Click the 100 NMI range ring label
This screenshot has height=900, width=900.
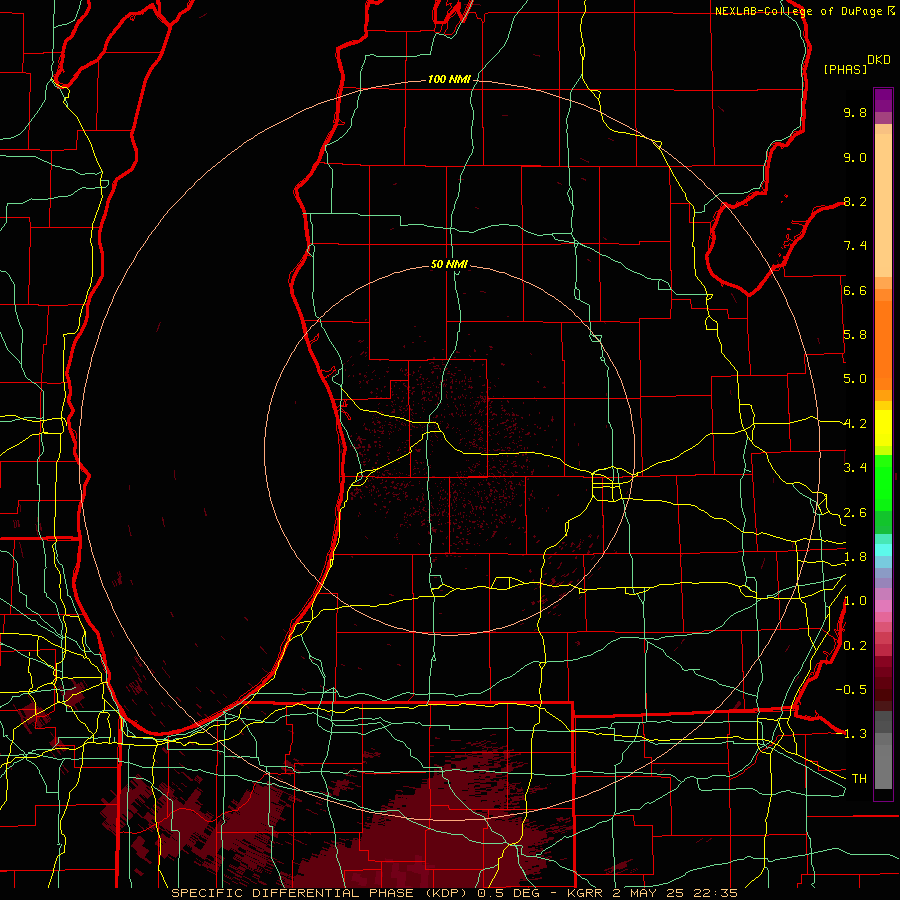click(449, 79)
